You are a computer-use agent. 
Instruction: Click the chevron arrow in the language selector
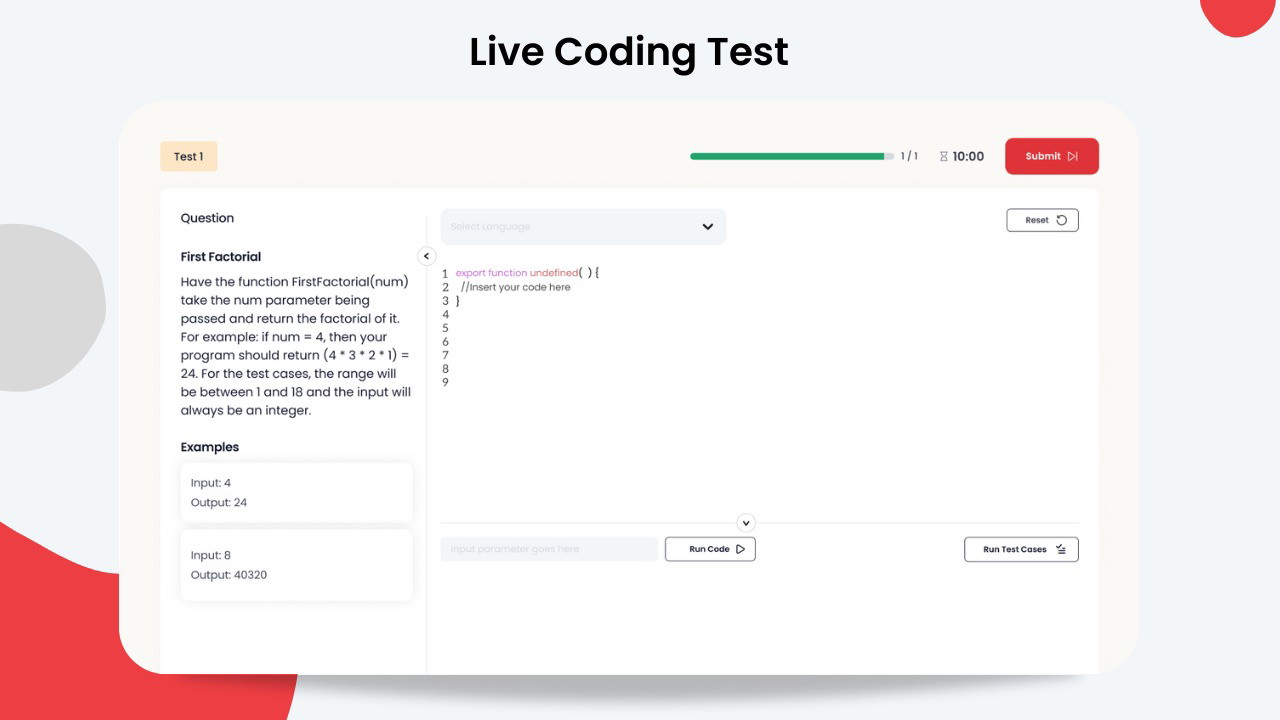point(708,227)
